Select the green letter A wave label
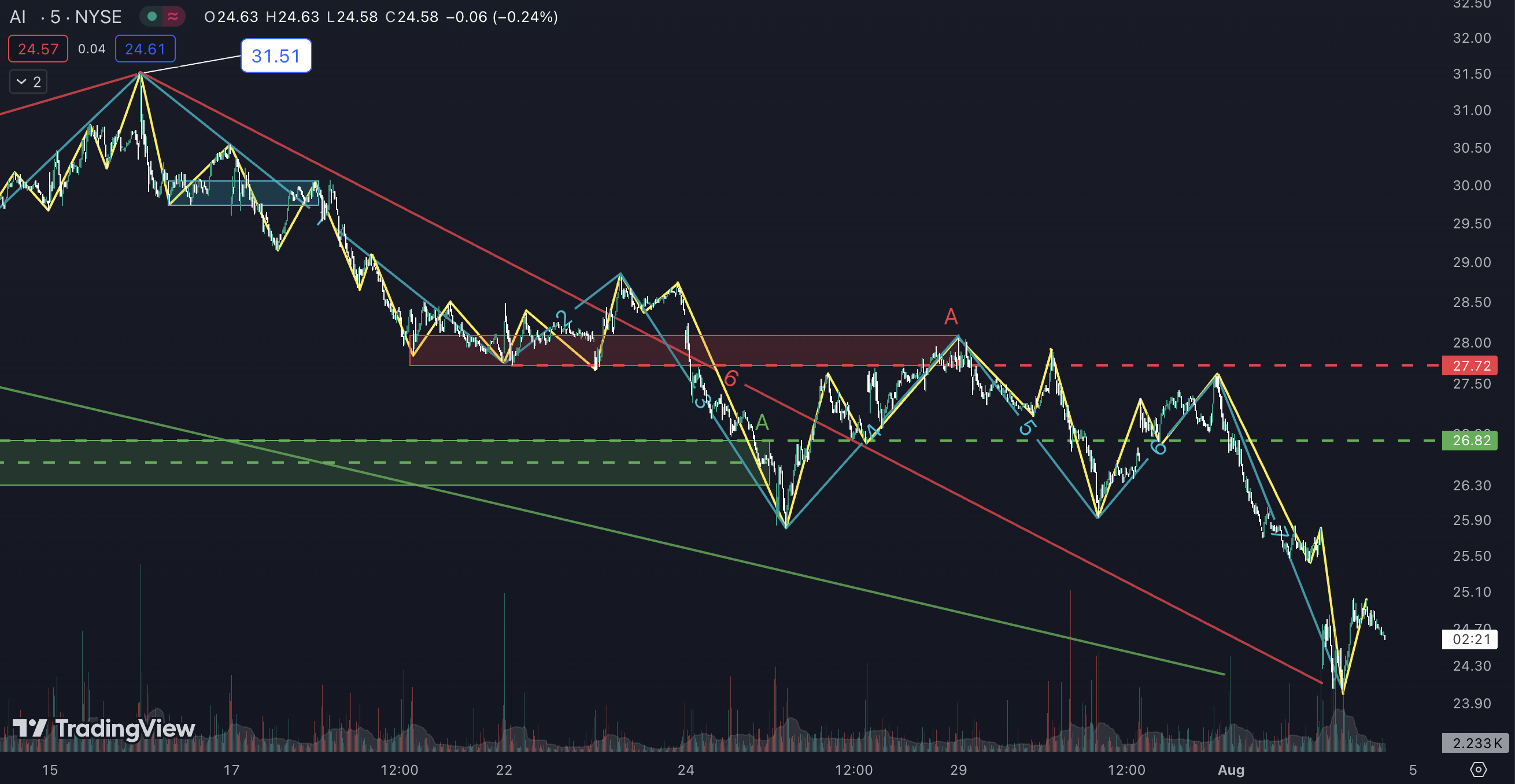The image size is (1515, 784). [x=762, y=421]
